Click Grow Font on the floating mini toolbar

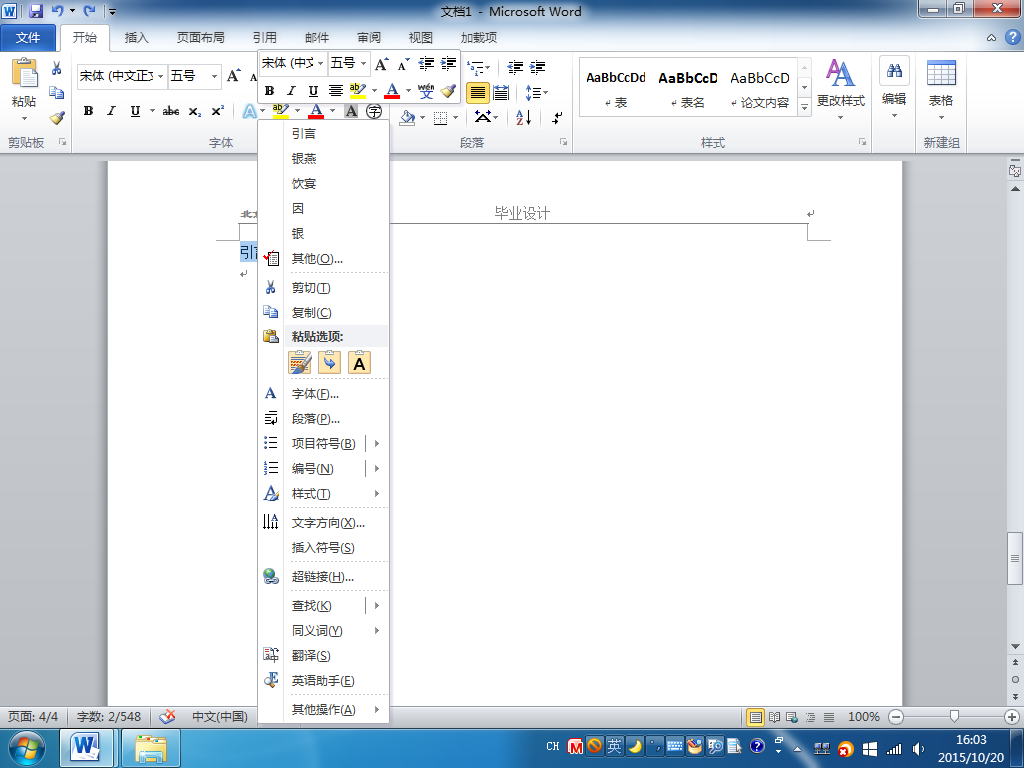381,63
